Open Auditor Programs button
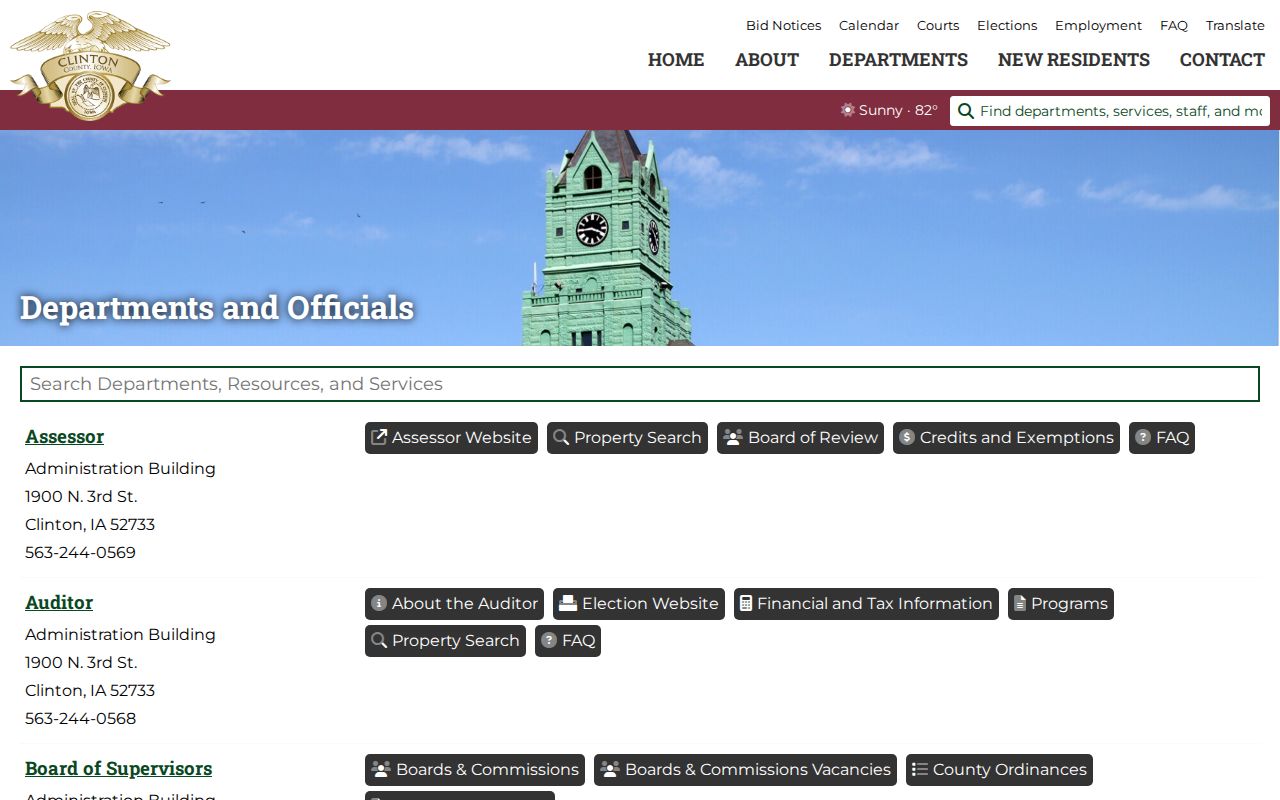 pos(1061,604)
